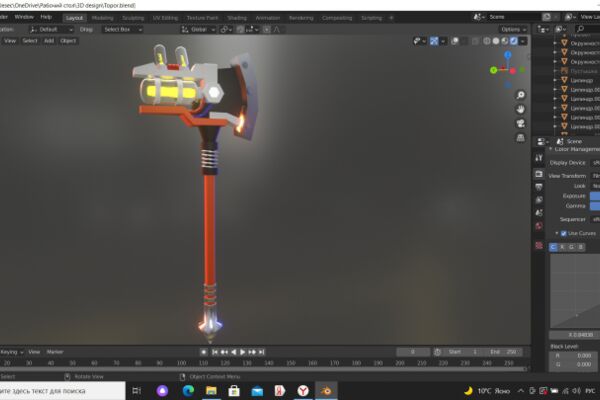
Task: Switch perspective/orthographic with the grid icon
Action: [x=520, y=137]
